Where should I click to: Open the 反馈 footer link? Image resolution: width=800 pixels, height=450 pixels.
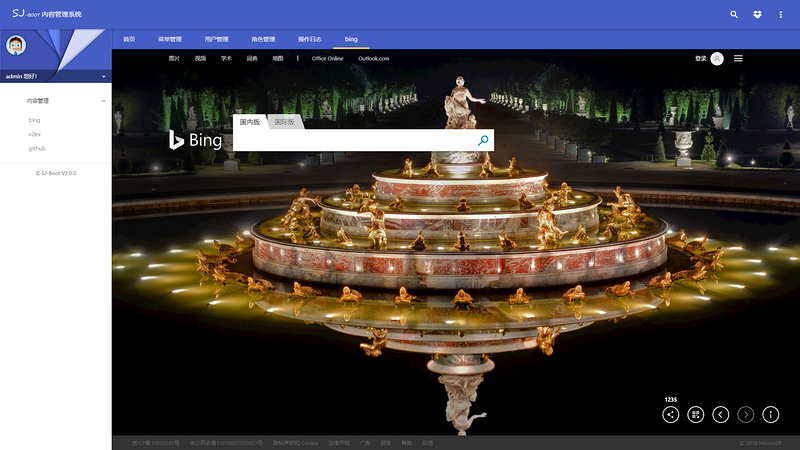click(428, 443)
